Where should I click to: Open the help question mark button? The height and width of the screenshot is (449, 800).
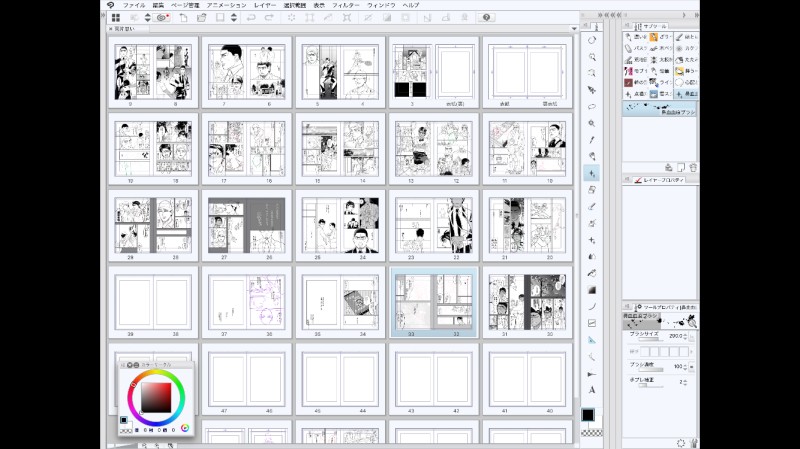coord(486,17)
